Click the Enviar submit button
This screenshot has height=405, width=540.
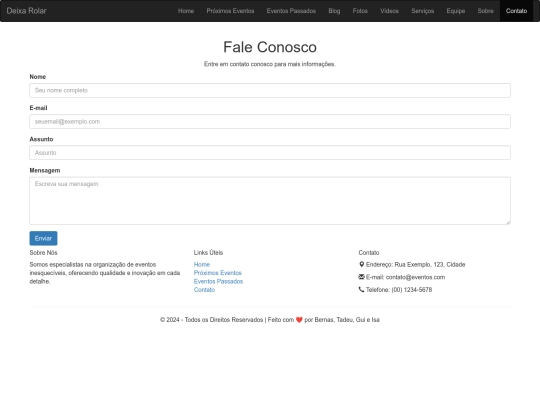tap(43, 238)
